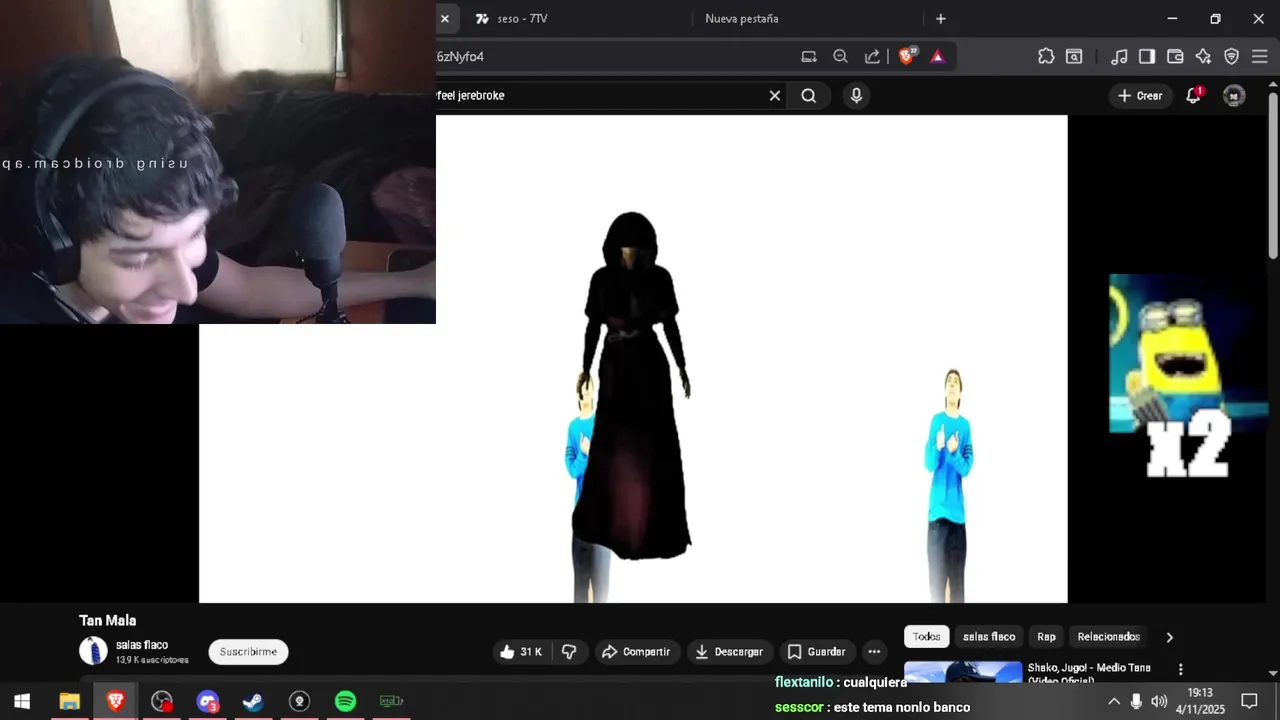This screenshot has width=1280, height=720.
Task: Click the browser URL address field
Action: click(x=610, y=57)
